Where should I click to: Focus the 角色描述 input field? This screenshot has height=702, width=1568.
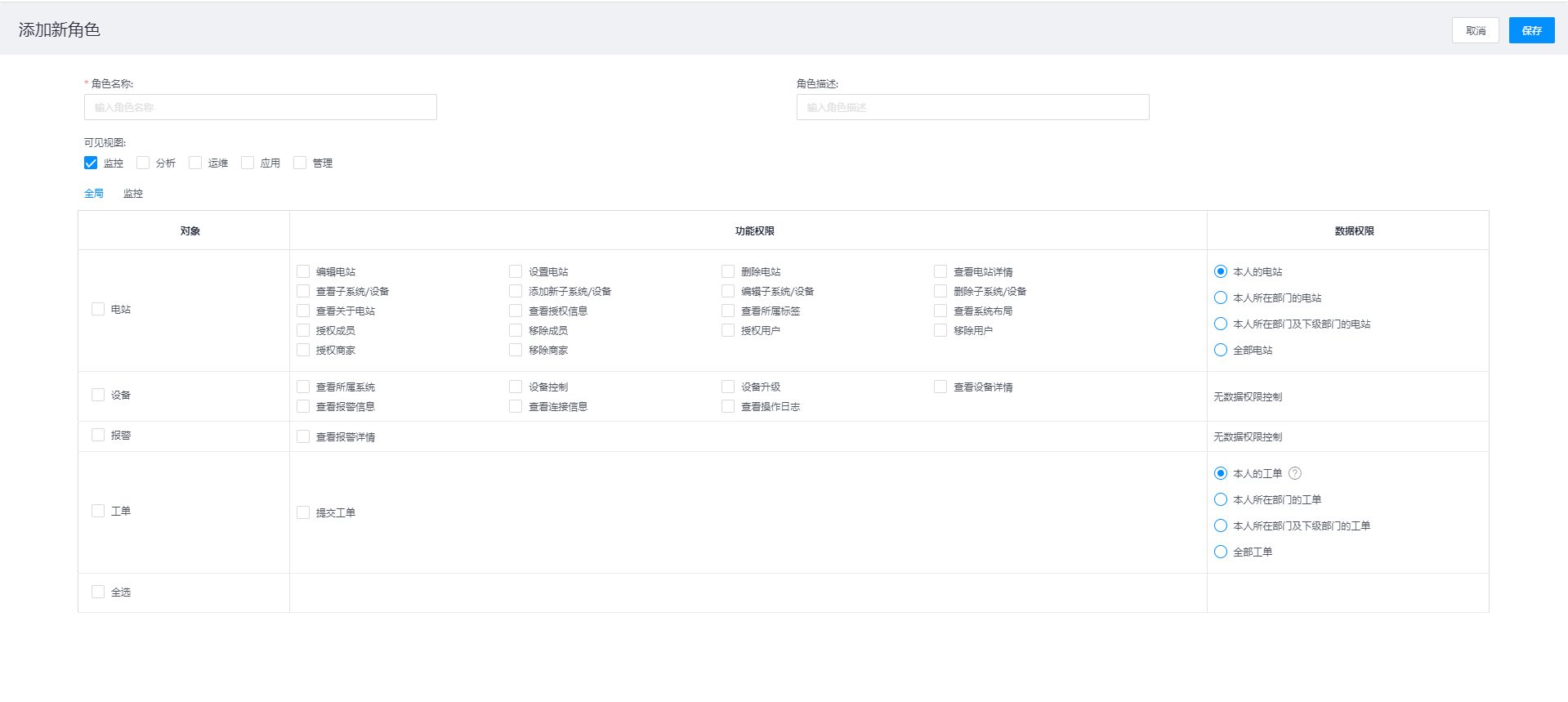(x=972, y=107)
